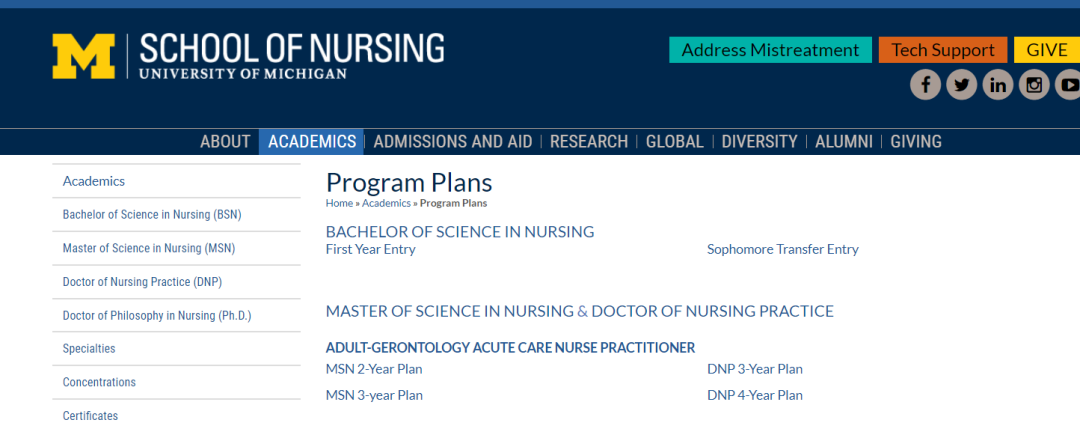The image size is (1080, 426).
Task: Open the Facebook social icon
Action: [925, 85]
